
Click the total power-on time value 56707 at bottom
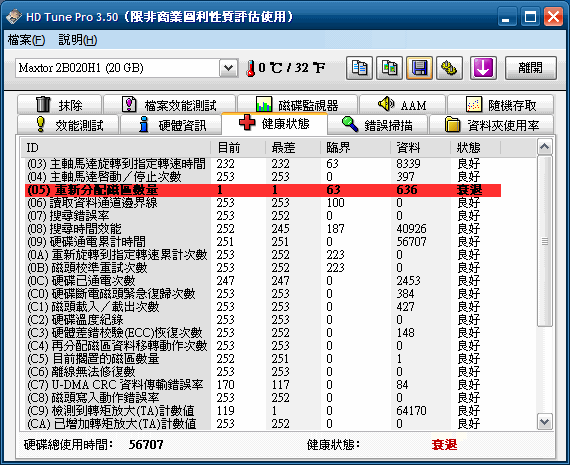coord(146,444)
